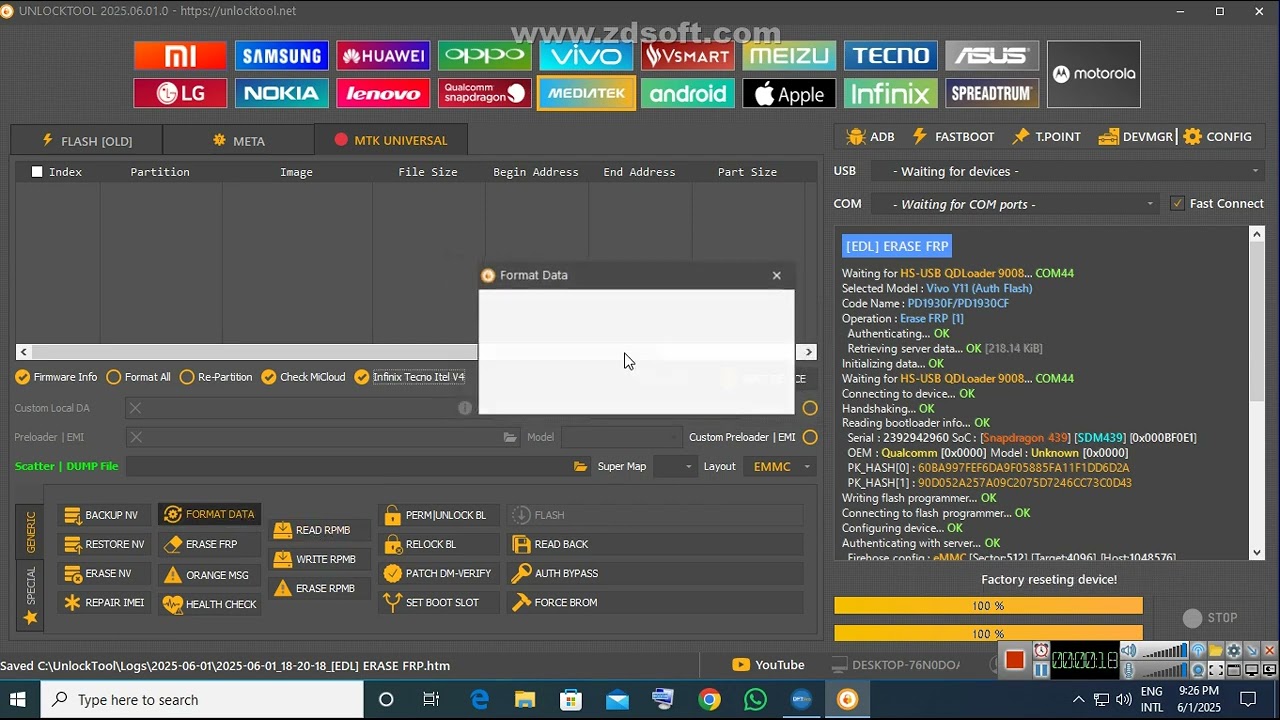Open the Vsmart brand section
Viewport: 1280px width, 720px height.
tap(688, 56)
